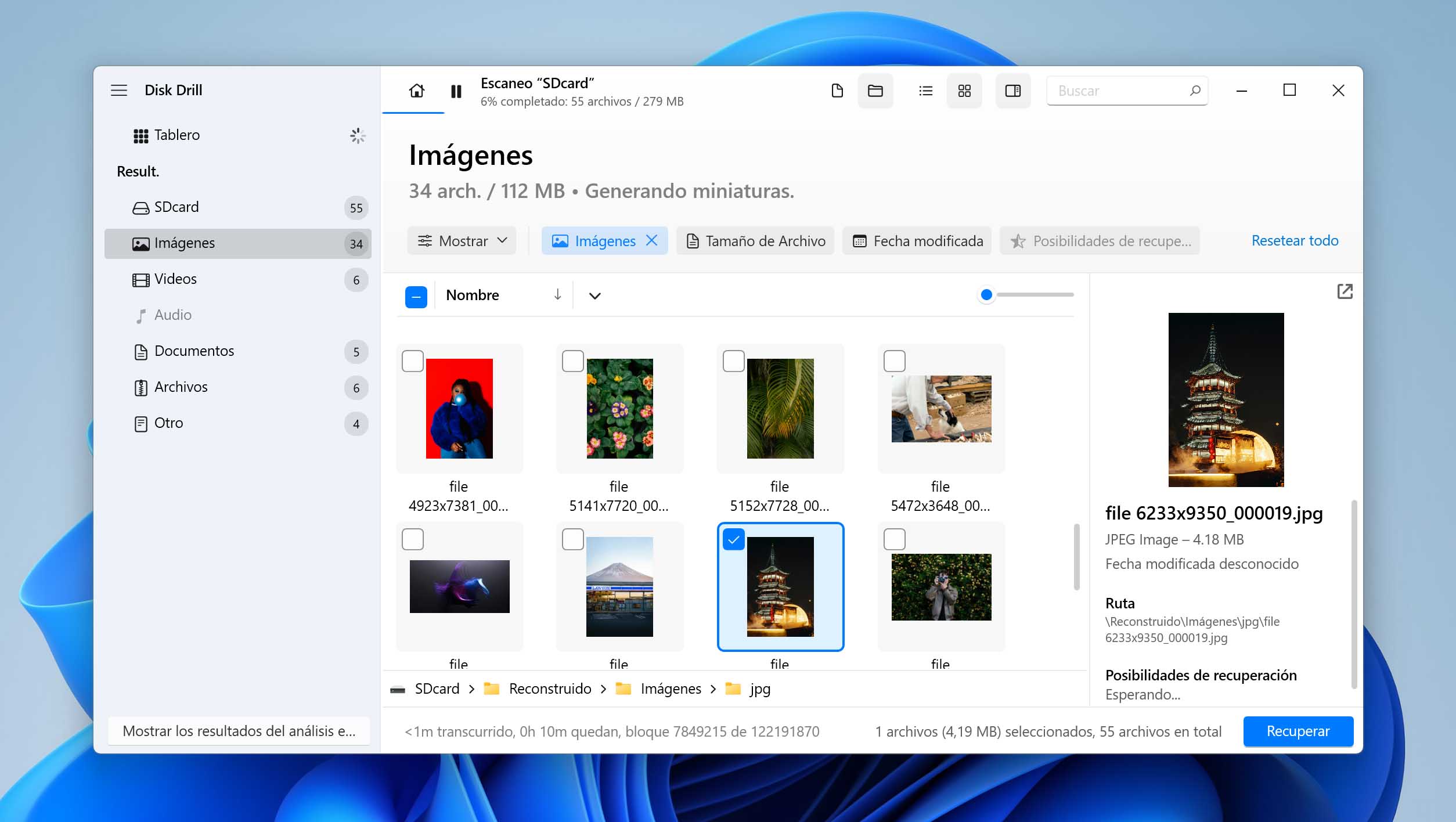Sort by the Nombre column header

coord(473,295)
